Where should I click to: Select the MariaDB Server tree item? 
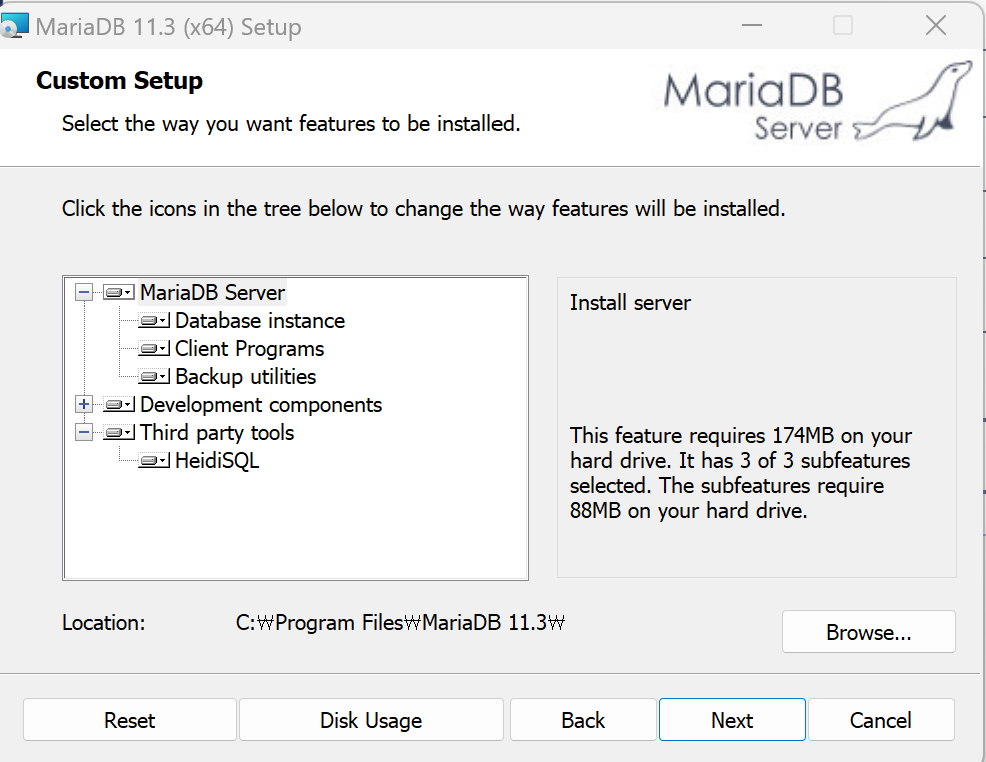tap(213, 292)
